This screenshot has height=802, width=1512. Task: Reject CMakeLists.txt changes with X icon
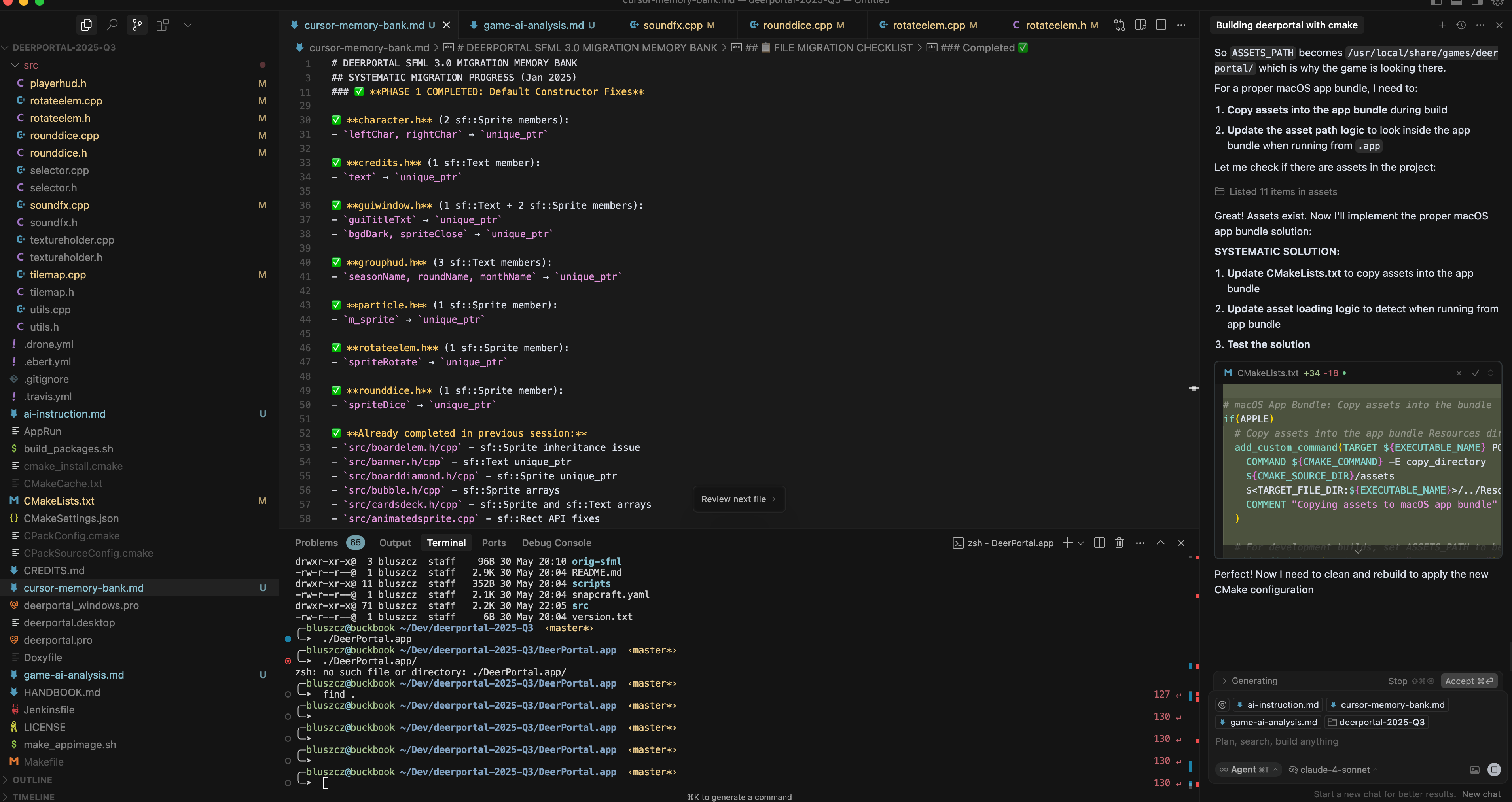pyautogui.click(x=1459, y=373)
